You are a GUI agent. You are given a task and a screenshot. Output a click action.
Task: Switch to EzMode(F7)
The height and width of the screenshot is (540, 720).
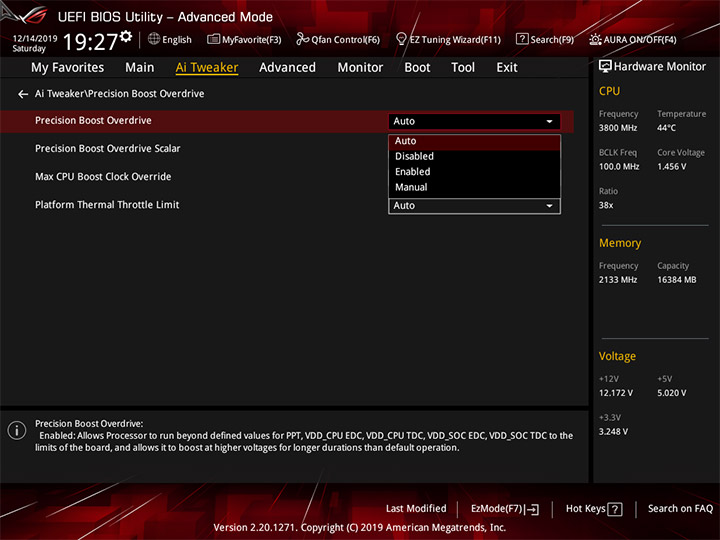(497, 509)
